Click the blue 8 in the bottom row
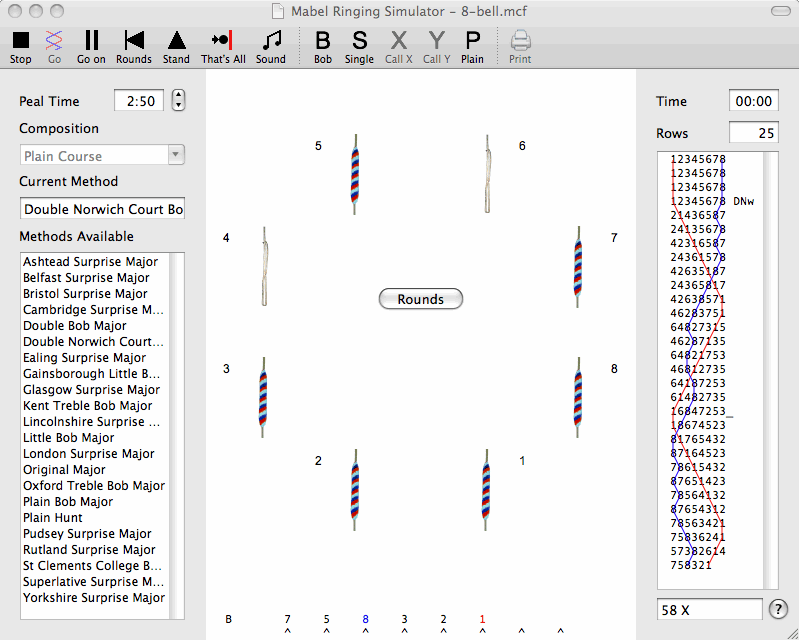Viewport: 799px width, 640px height. point(365,619)
